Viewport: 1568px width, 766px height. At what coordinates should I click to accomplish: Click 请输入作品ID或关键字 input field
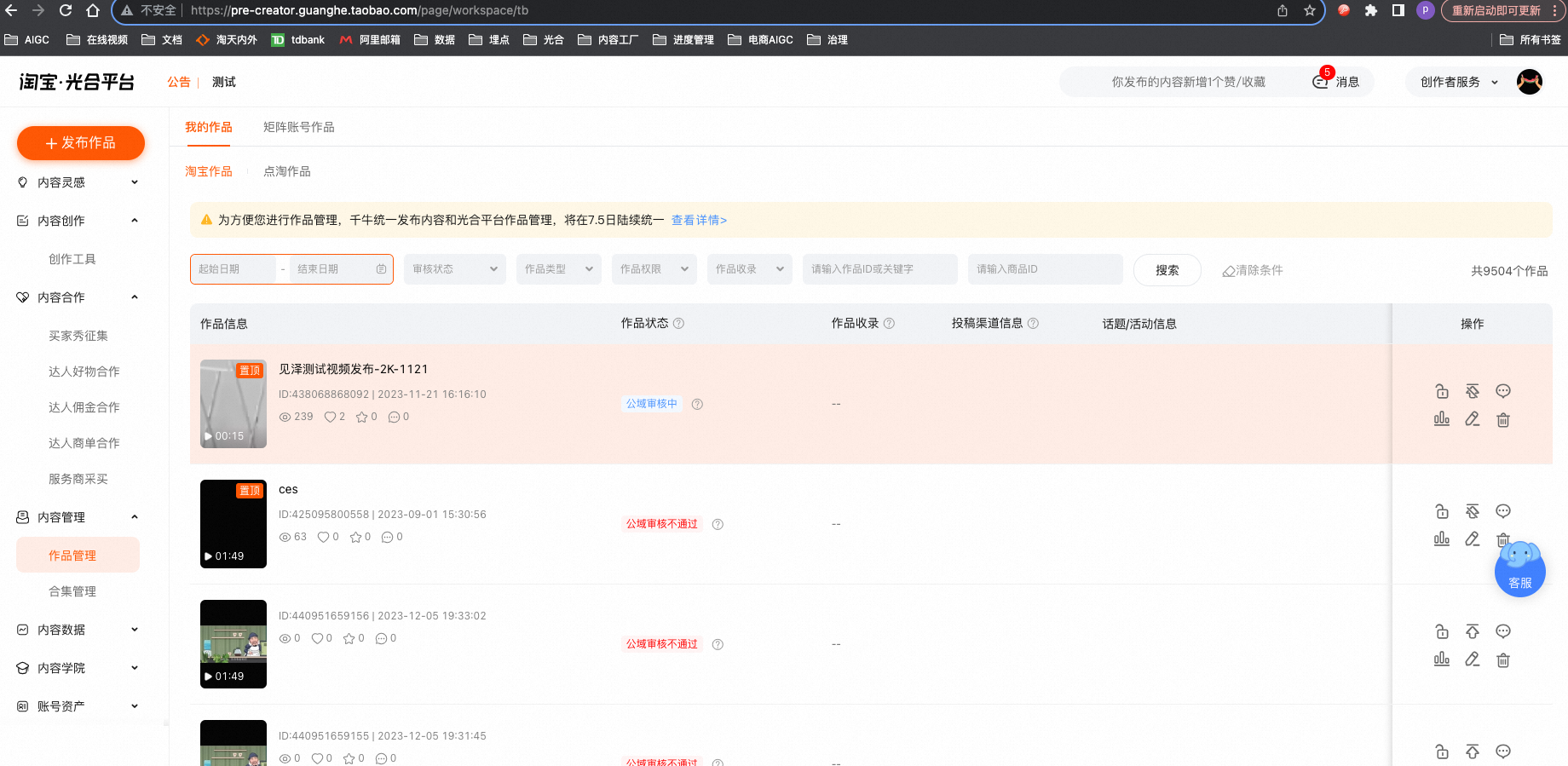click(x=880, y=269)
